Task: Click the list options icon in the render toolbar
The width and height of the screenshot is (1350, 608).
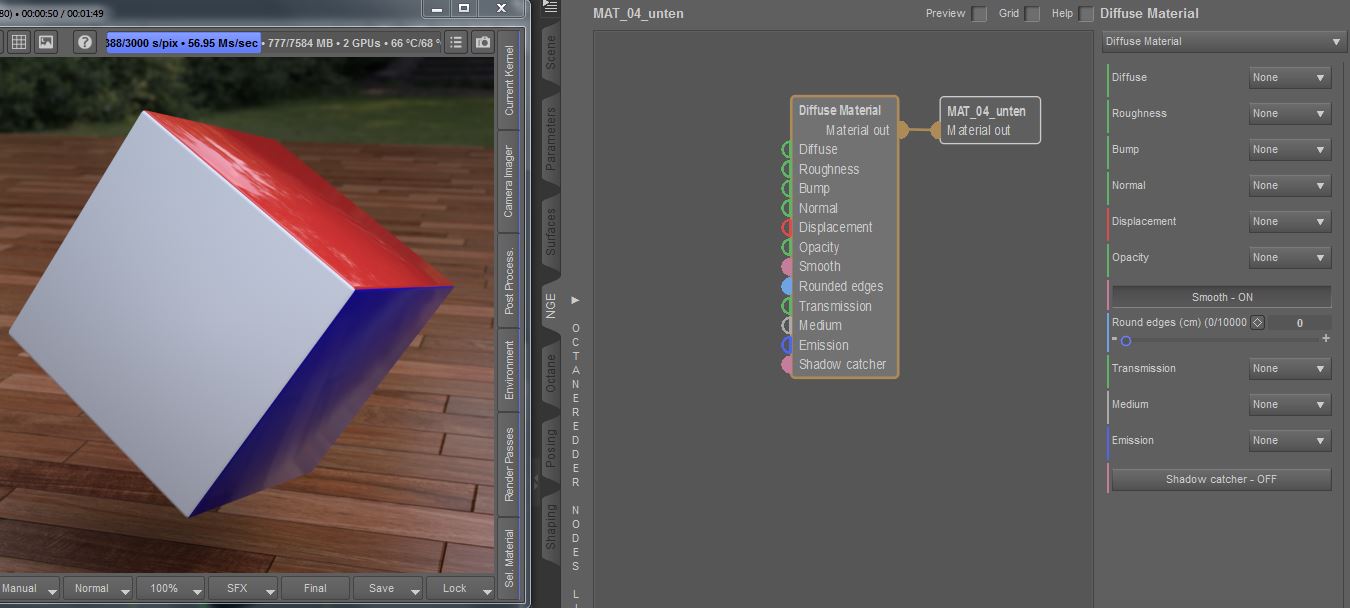Action: [x=456, y=42]
